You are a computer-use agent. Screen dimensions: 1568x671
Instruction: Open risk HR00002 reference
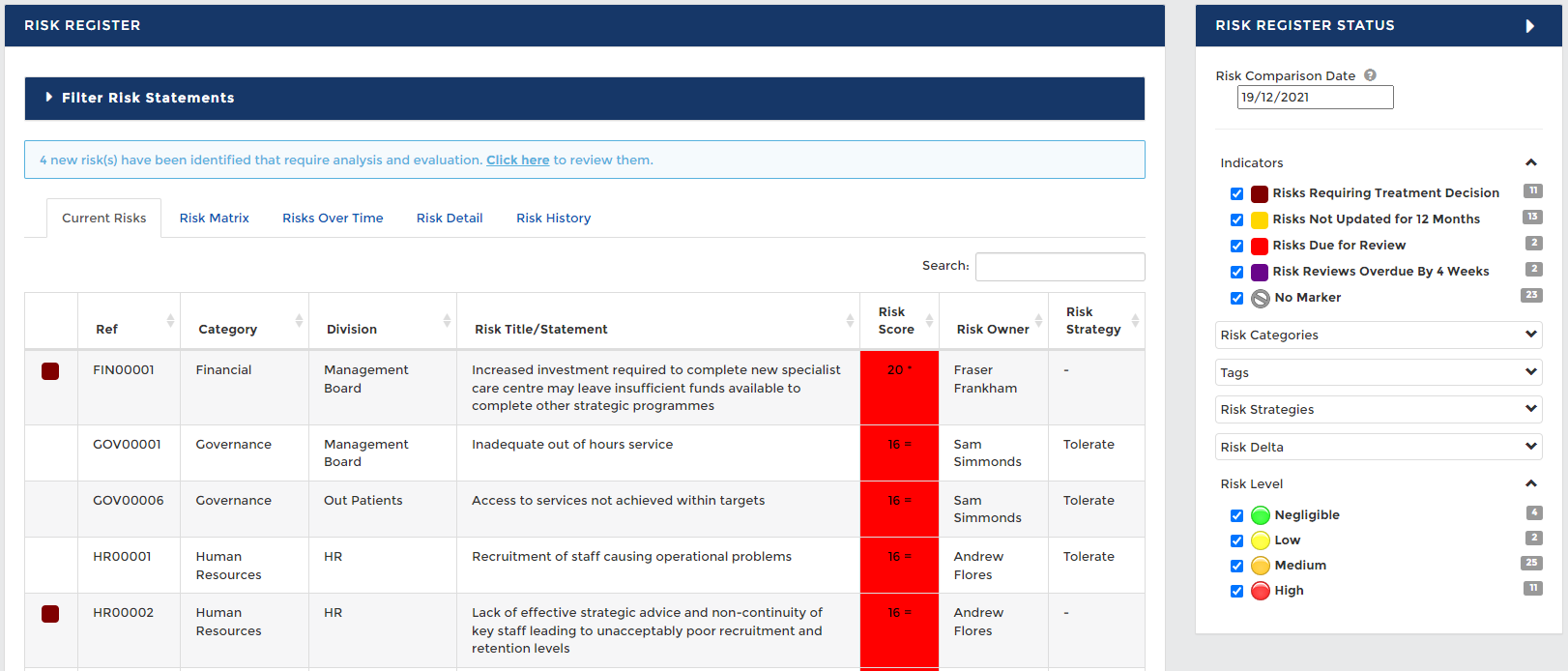124,613
